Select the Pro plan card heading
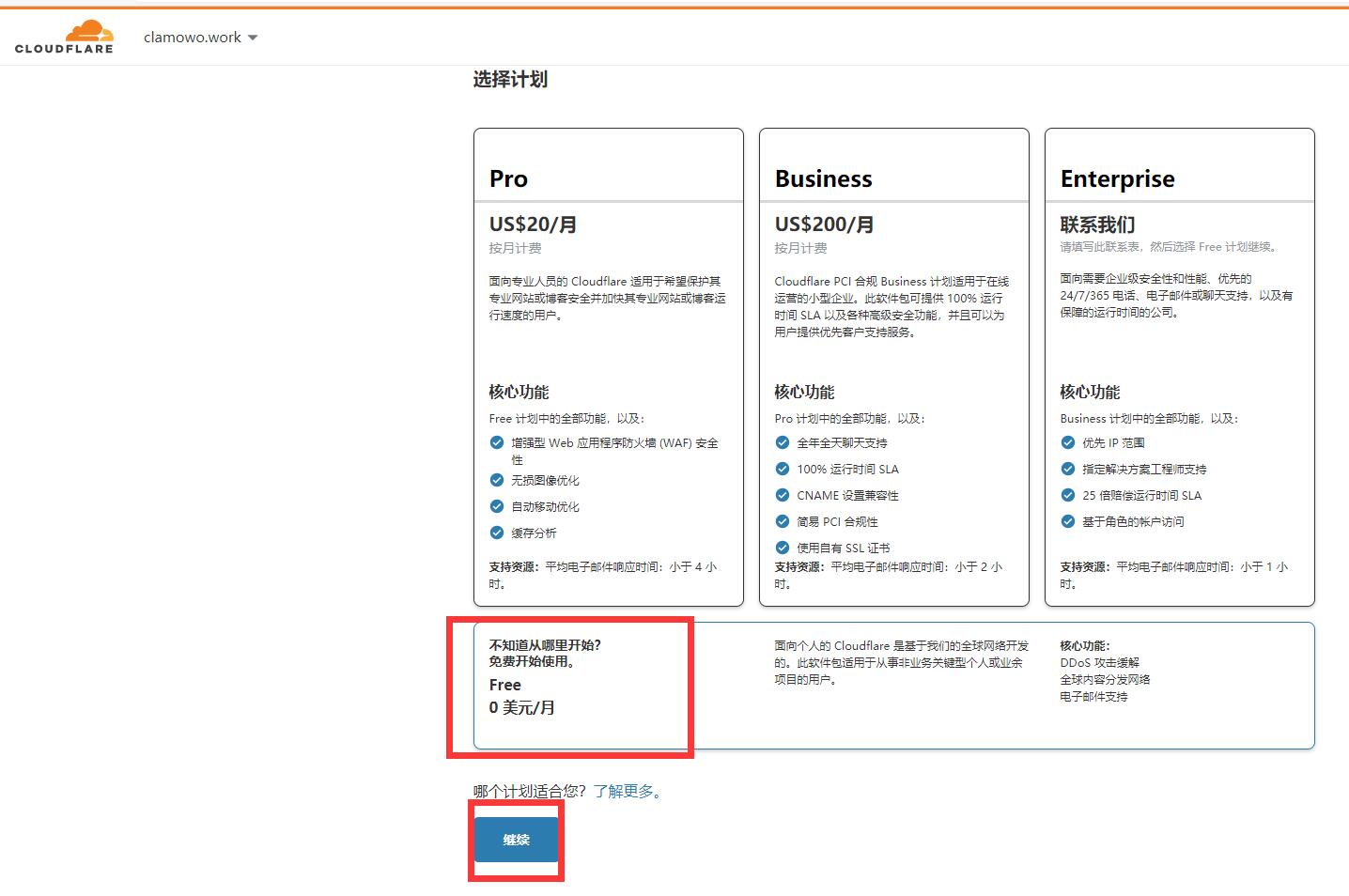 (508, 178)
